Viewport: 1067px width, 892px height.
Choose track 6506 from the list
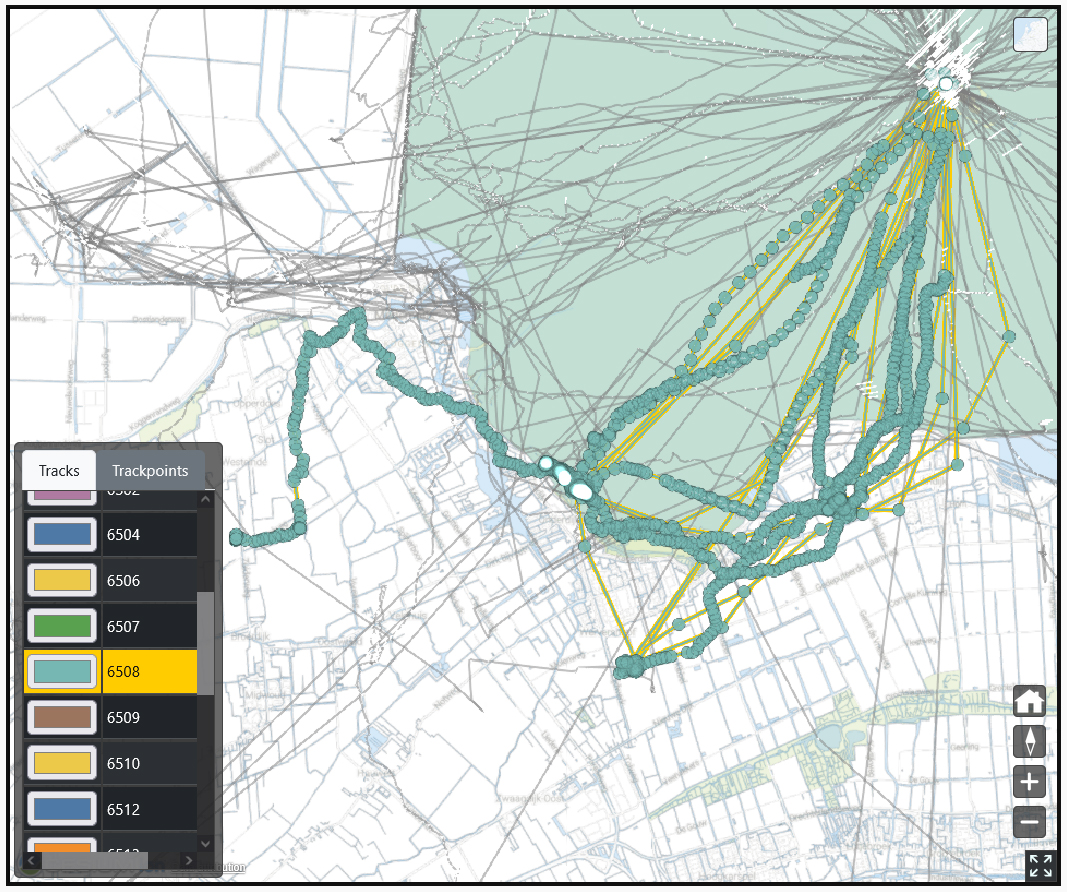click(150, 580)
